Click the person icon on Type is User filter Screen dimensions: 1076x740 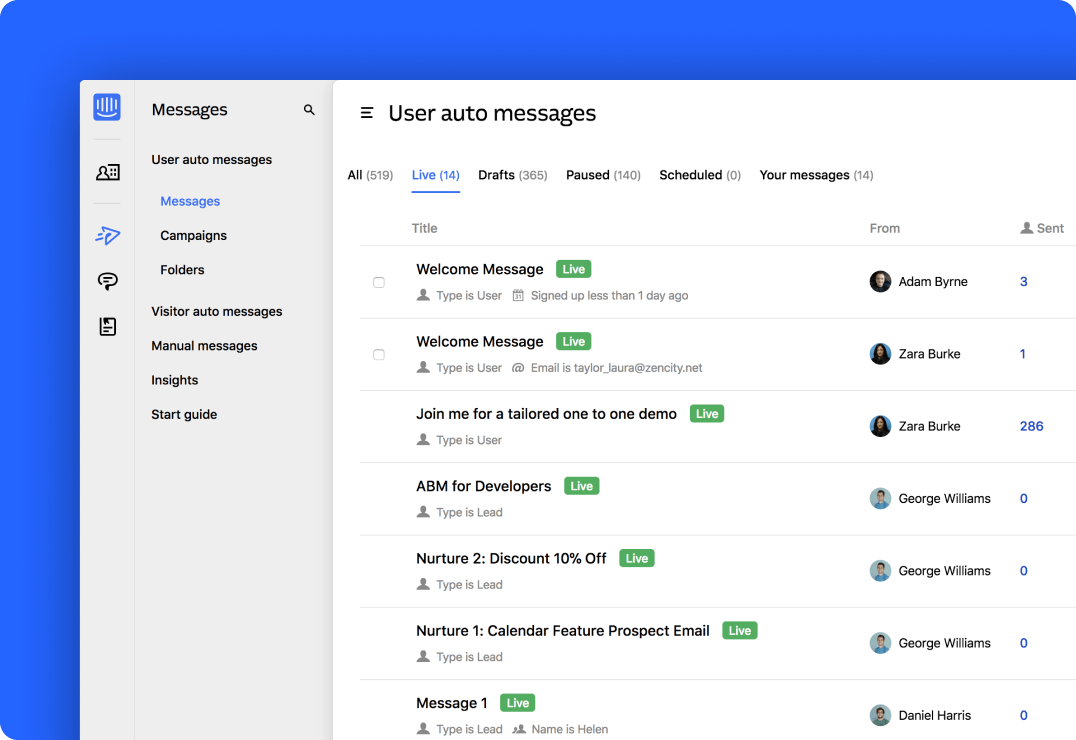pyautogui.click(x=421, y=295)
